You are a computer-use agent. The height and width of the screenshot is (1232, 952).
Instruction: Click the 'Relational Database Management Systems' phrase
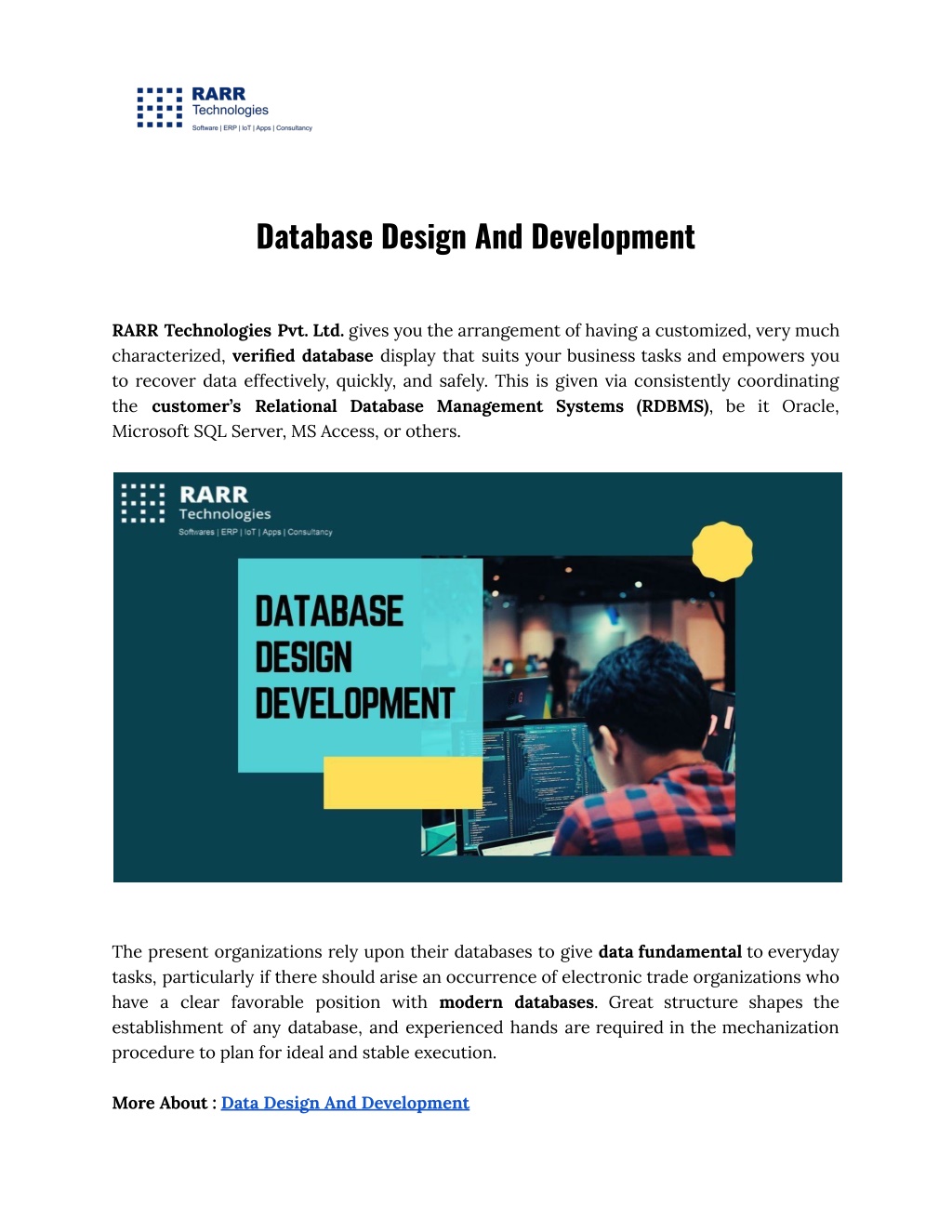(x=439, y=406)
